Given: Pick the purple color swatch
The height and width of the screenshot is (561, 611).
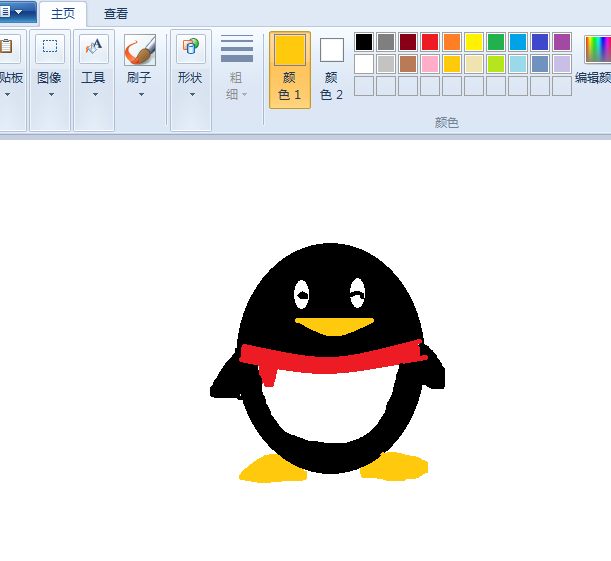Looking at the screenshot, I should click(x=562, y=42).
